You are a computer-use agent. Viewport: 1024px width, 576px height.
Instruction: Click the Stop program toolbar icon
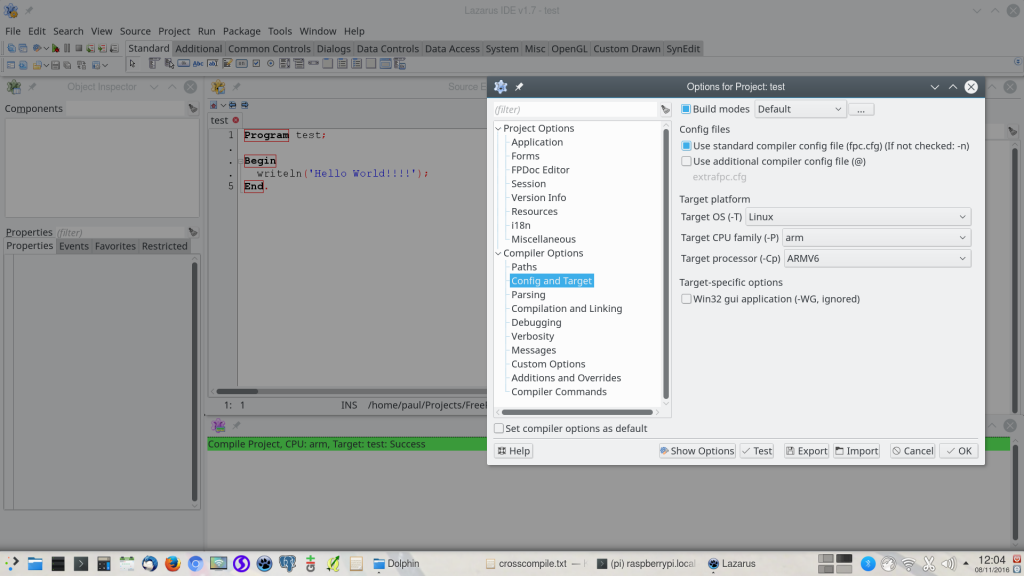coord(78,48)
